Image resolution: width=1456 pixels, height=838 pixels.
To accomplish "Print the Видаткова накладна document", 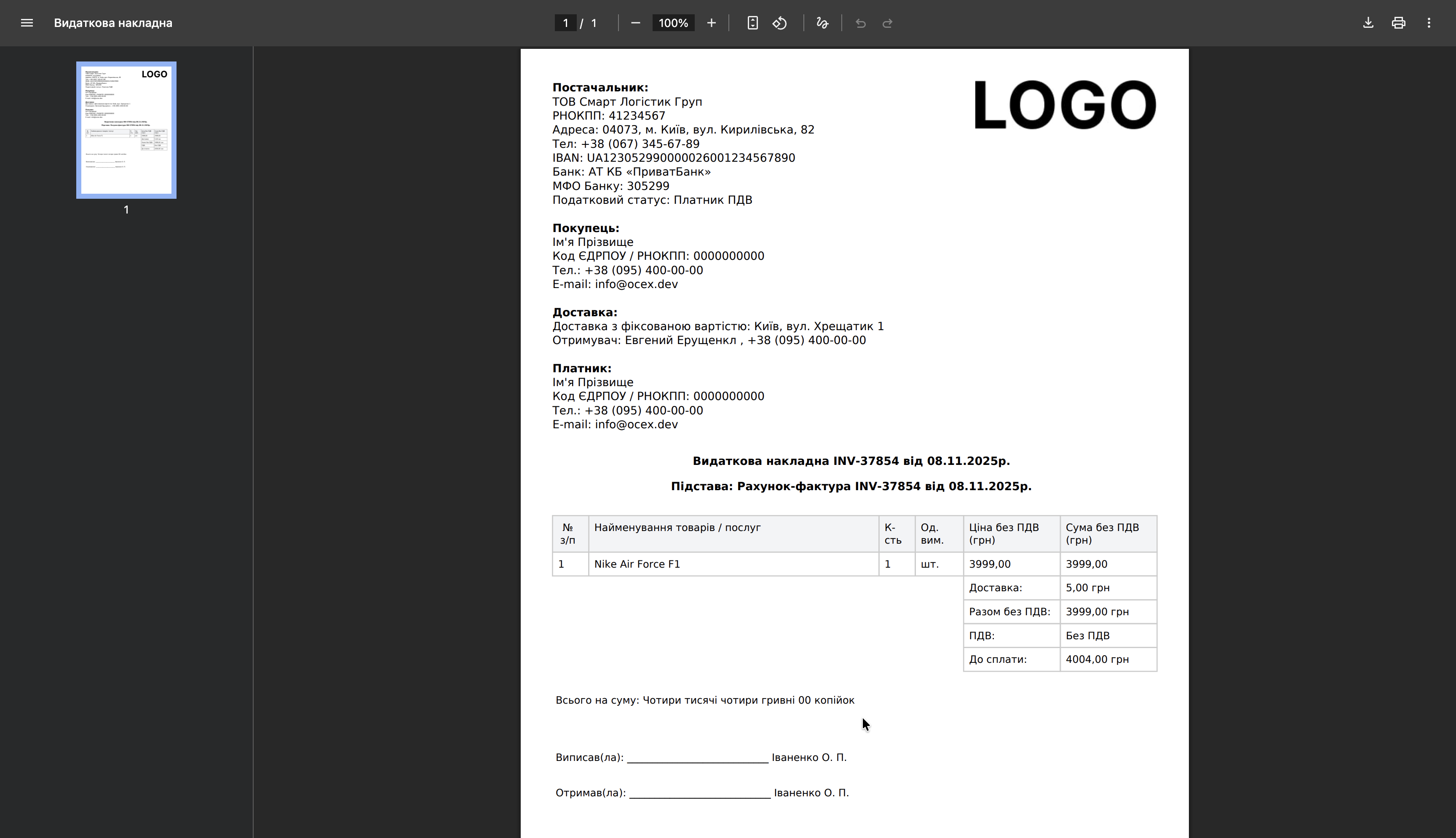I will (1398, 23).
